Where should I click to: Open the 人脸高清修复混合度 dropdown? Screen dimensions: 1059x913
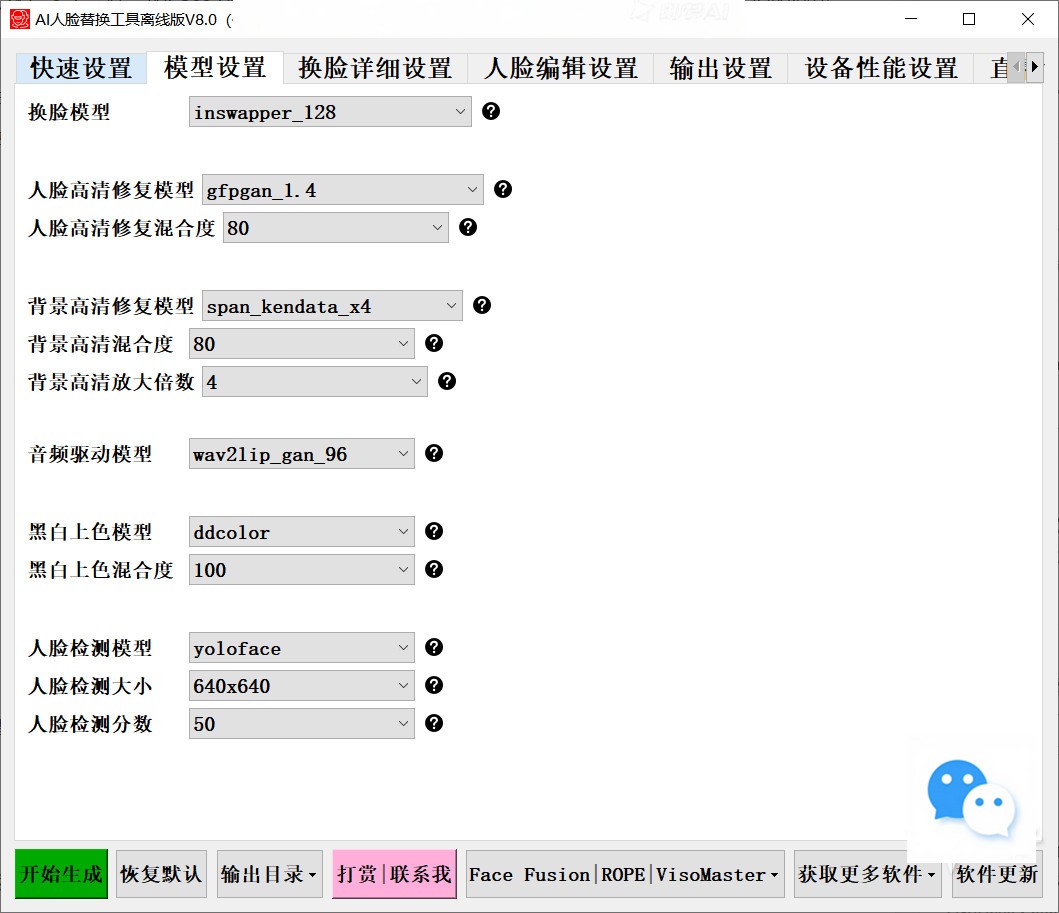[336, 228]
